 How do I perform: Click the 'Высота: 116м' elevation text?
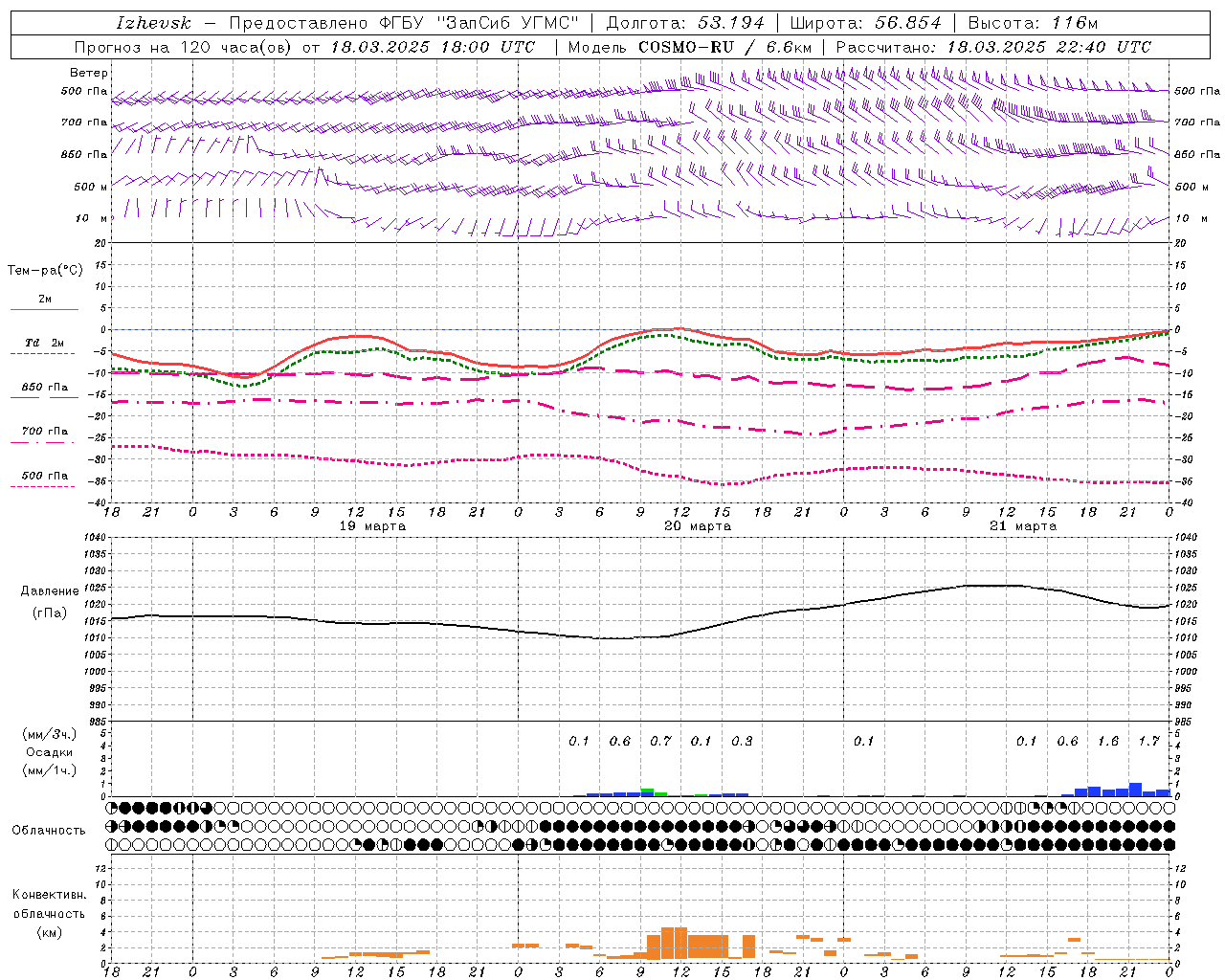[1033, 23]
